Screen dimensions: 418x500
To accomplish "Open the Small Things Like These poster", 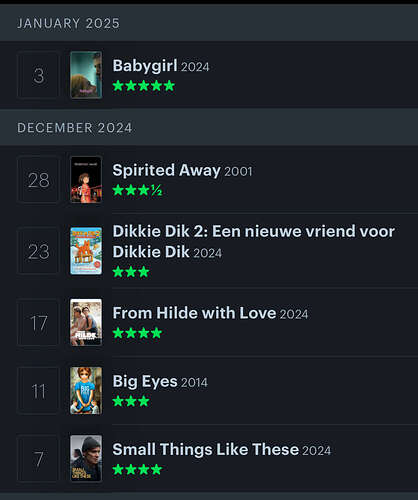I will 86,458.
